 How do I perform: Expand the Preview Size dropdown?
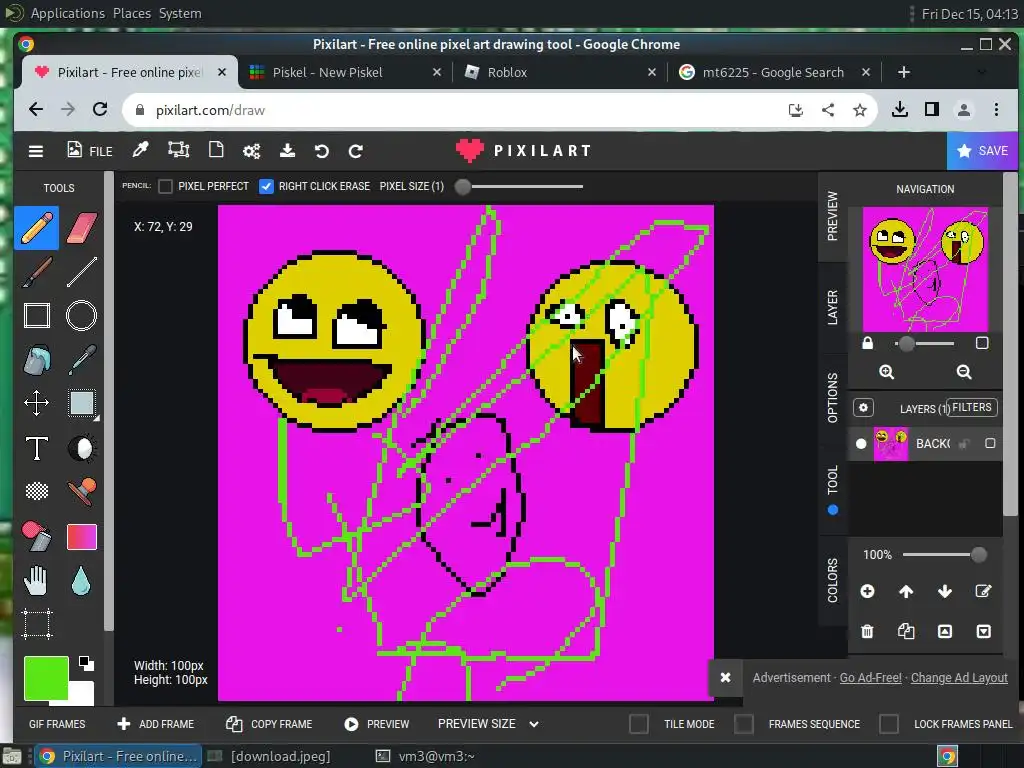pos(488,724)
